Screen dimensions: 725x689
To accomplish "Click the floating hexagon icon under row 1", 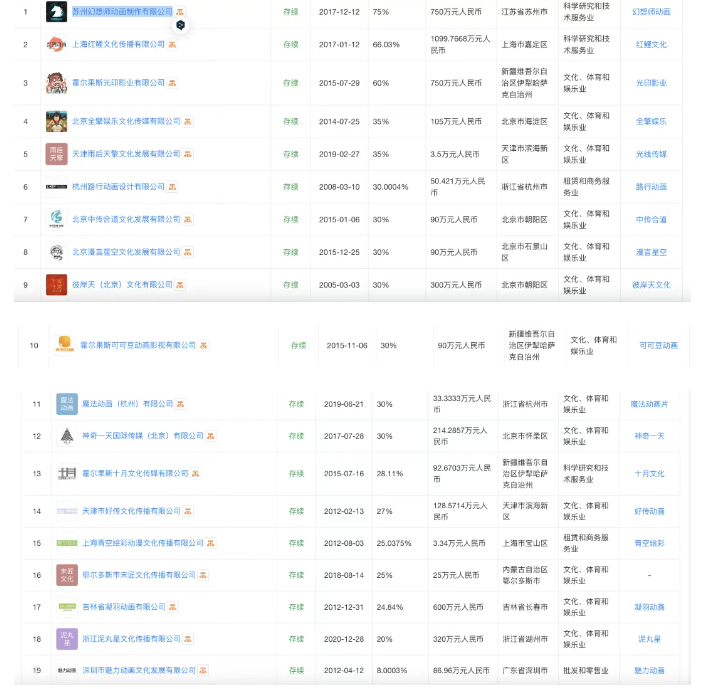I will click(x=181, y=25).
